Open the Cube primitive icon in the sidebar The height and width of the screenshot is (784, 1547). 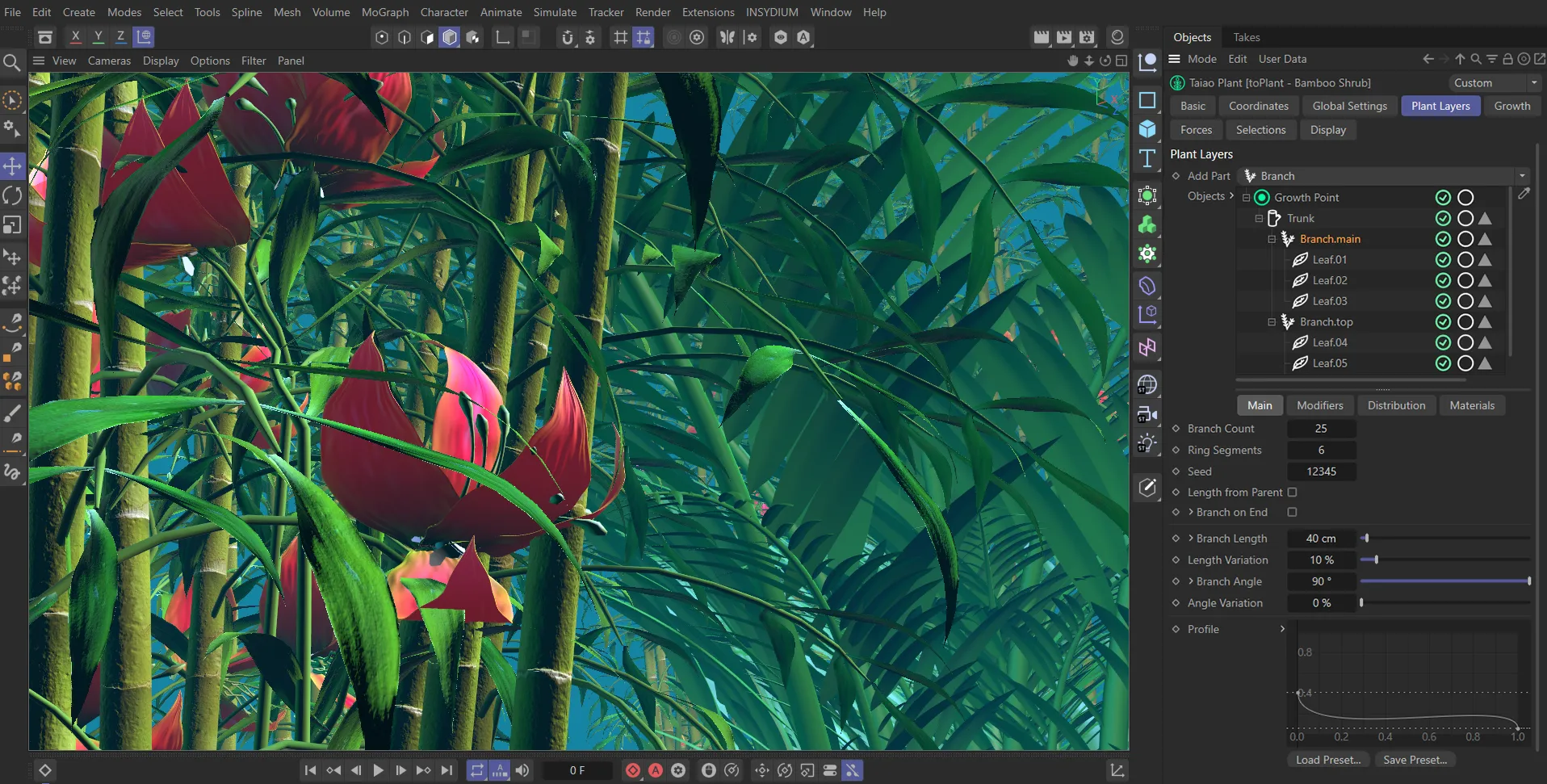click(x=1147, y=128)
